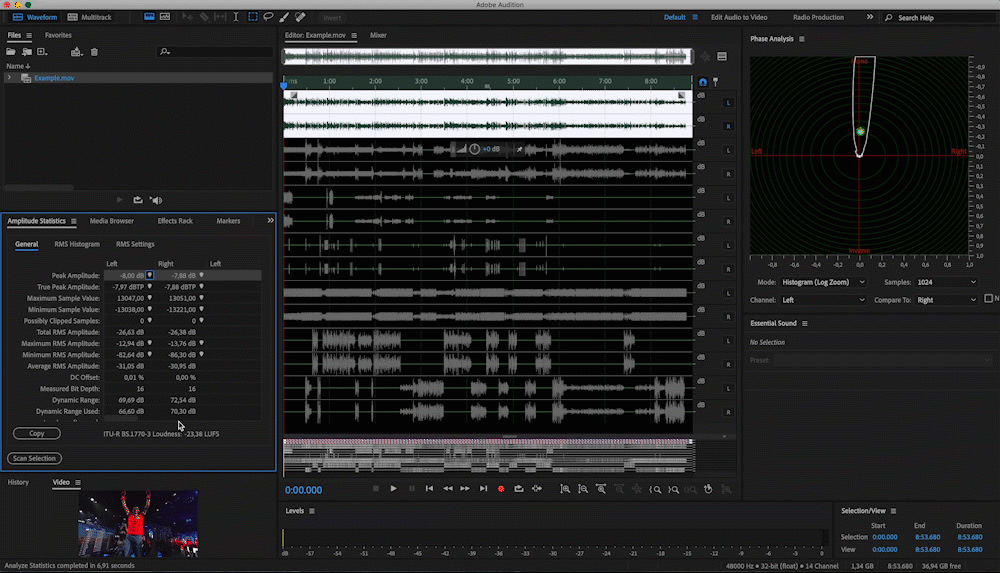
Task: Toggle the first R channel enable button
Action: tap(728, 127)
